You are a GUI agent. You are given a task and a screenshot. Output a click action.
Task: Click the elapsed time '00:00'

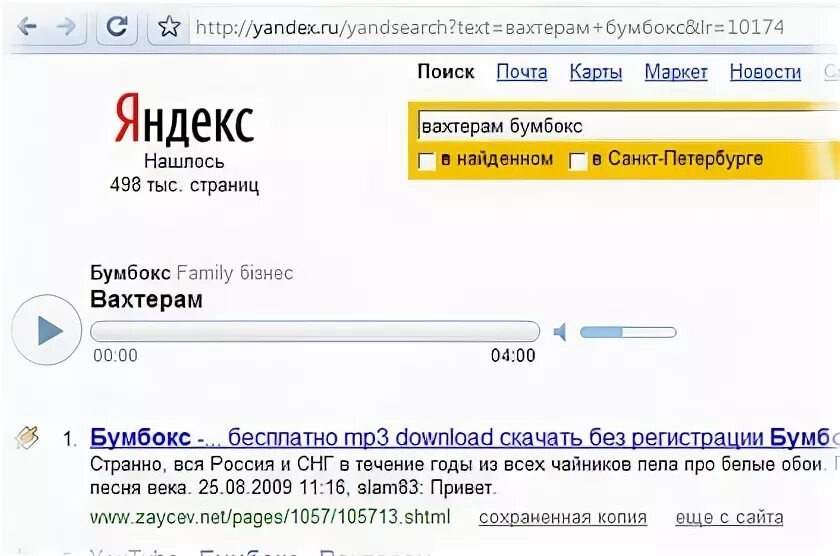click(115, 355)
